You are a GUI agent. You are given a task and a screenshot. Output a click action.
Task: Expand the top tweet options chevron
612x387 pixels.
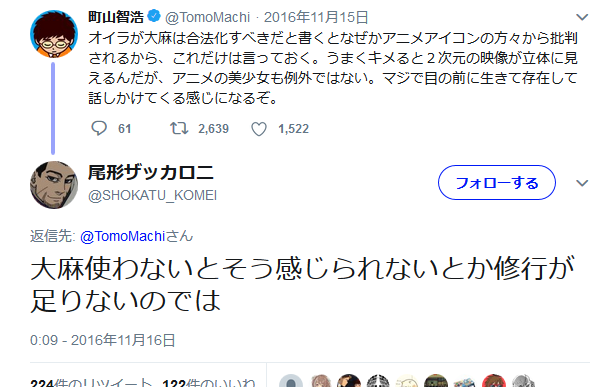click(582, 17)
